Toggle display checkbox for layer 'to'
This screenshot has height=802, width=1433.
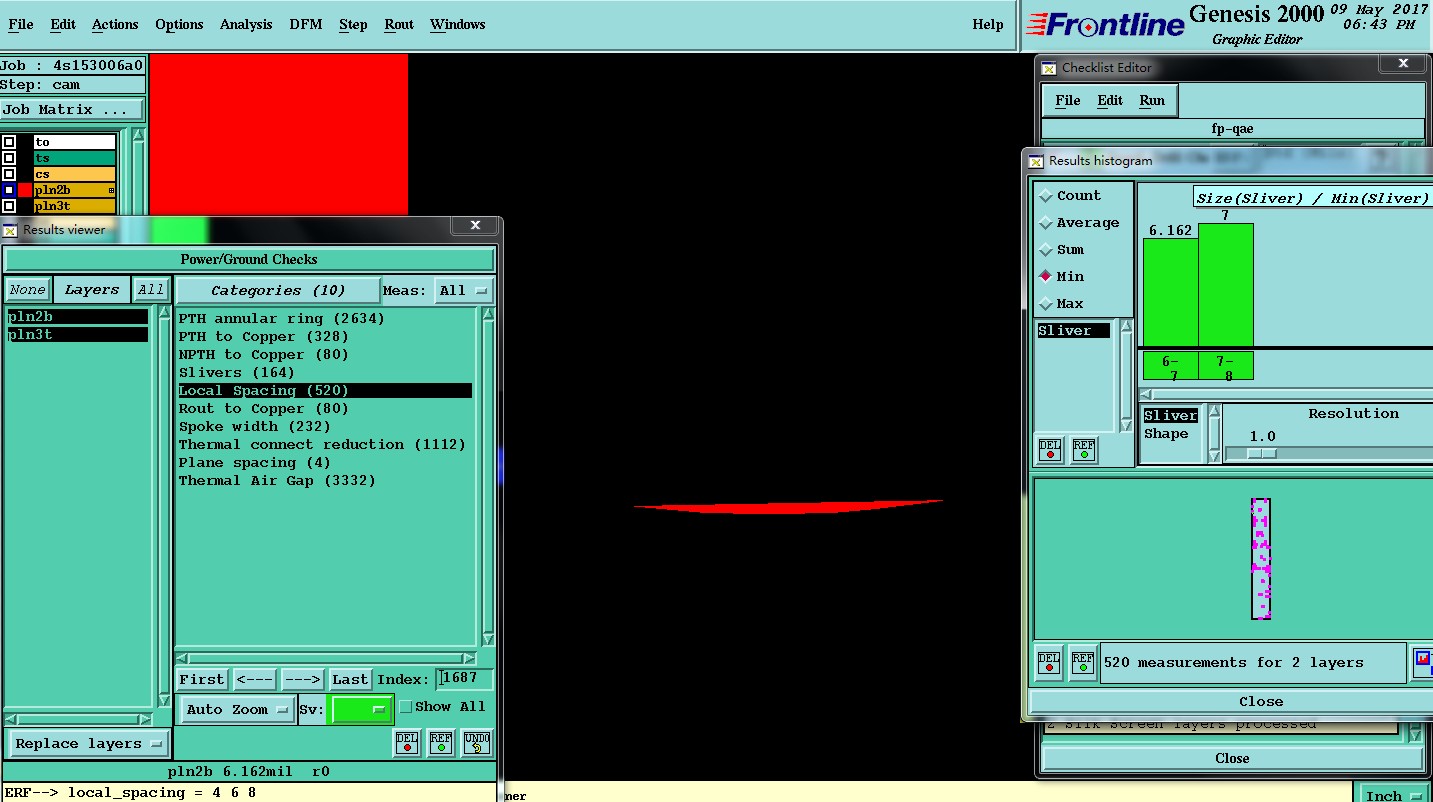point(9,142)
